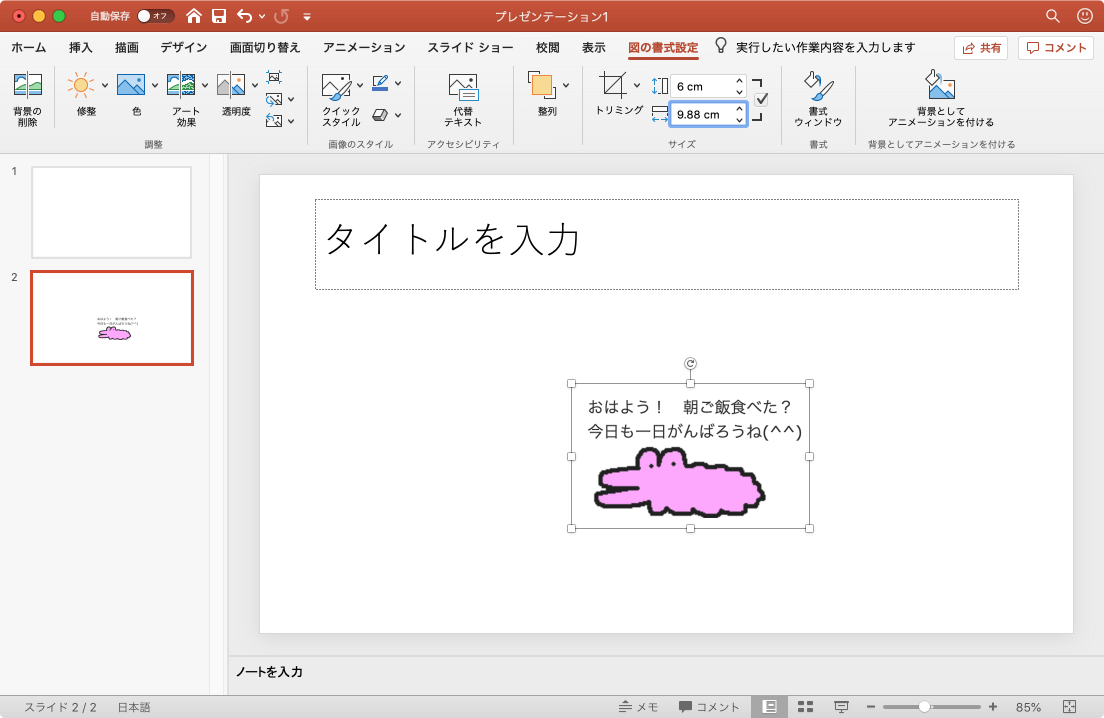Open the Alt Text (代替テキスト) tool
Screen dimensions: 1104x718
[x=463, y=87]
